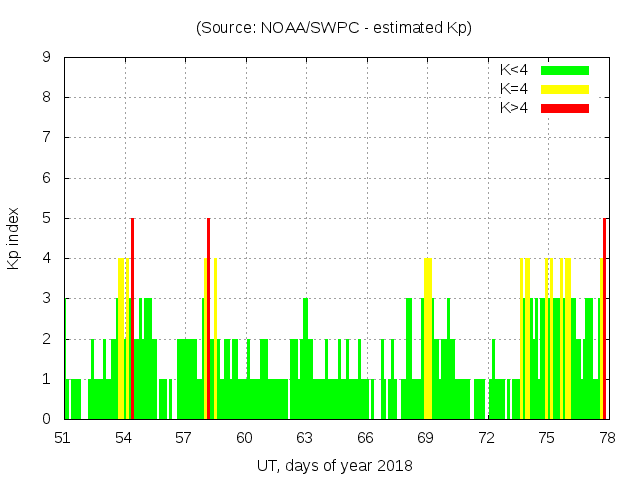
Task: Select the K=4 legend label text
Action: tap(514, 89)
